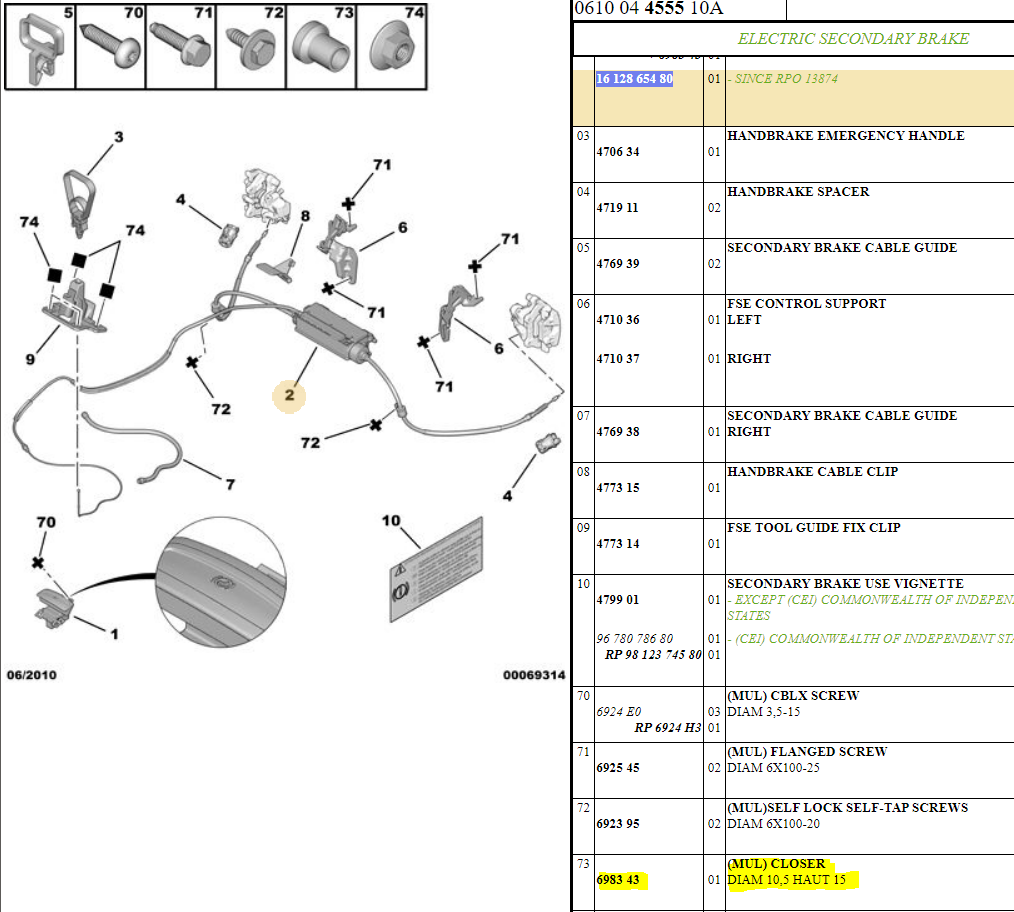Click diagram reference 00069314
1014x912 pixels.
534,675
